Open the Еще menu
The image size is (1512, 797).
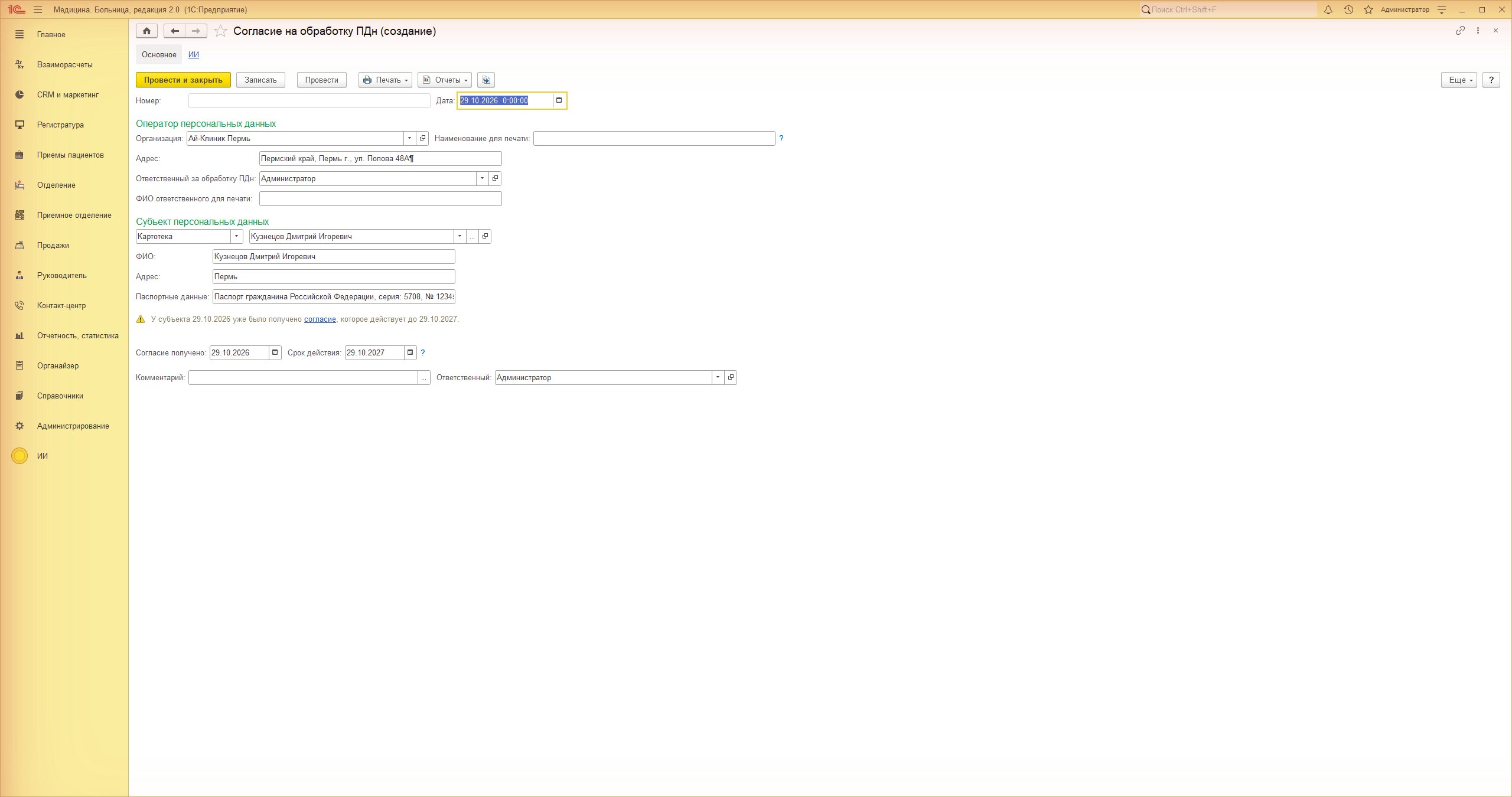tap(1459, 80)
